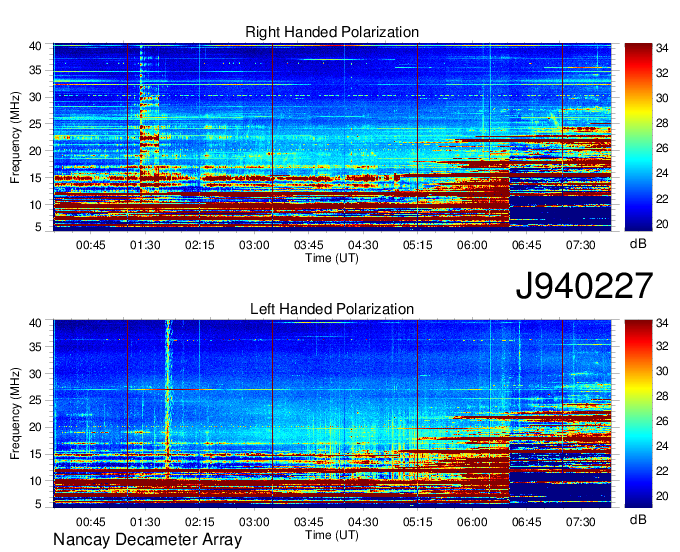Click the 35 MHz tick of Left Handed plot

35,347
